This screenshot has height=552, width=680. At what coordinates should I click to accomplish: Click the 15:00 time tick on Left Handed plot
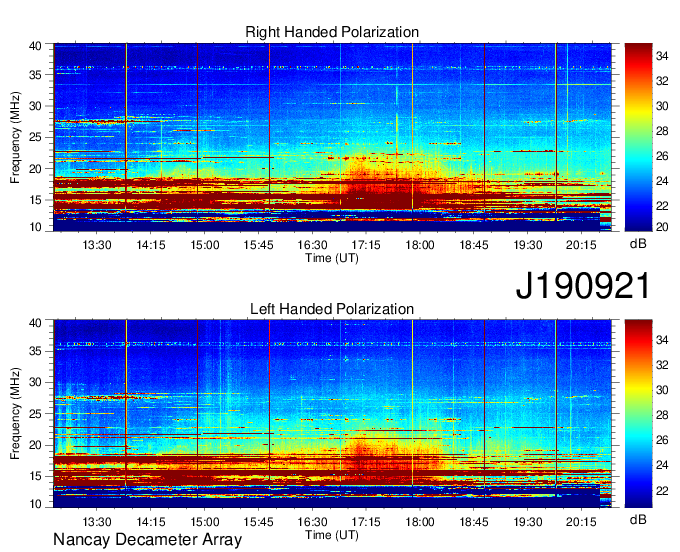click(x=204, y=522)
